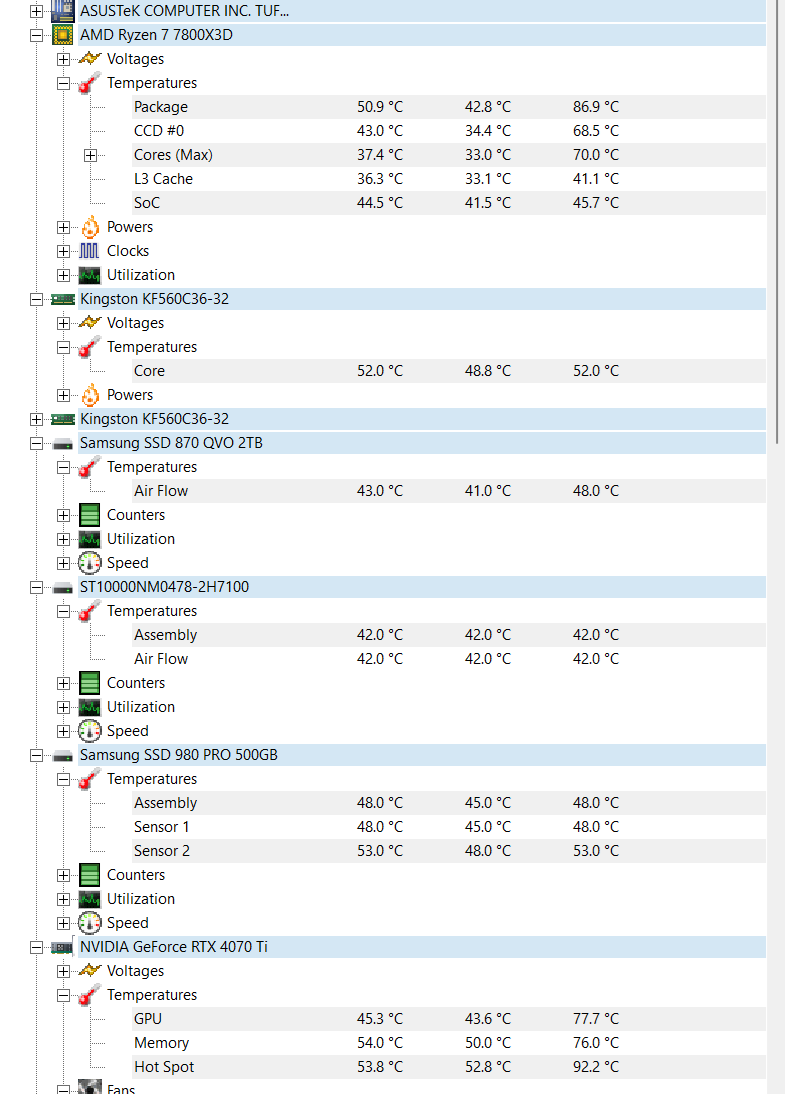Click the thermometer icon under Samsung SSD 870 QVO
Screen dimensions: 785x1094
[x=90, y=467]
